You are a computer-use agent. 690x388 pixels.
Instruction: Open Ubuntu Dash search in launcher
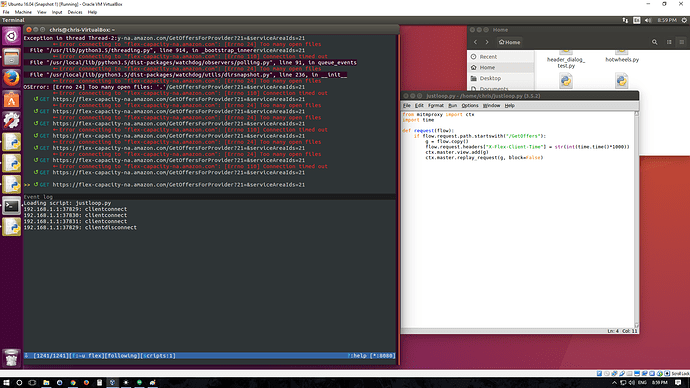pos(11,36)
